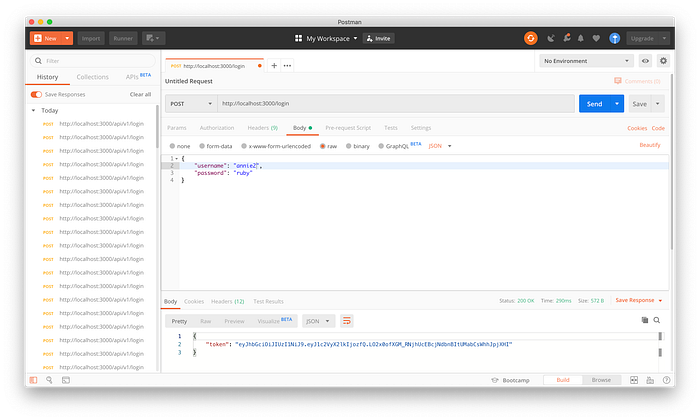Open keyboard shortcuts icon in status bar

coord(650,380)
